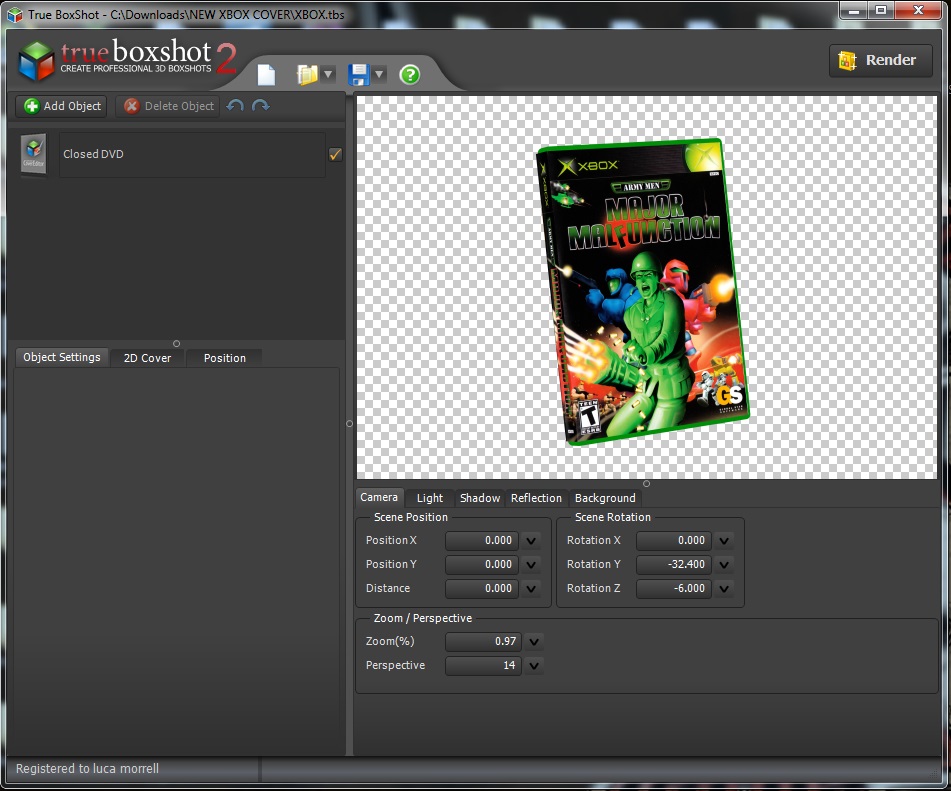Screen dimensions: 951x791
Task: Switch to the Reflection tab
Action: (536, 498)
